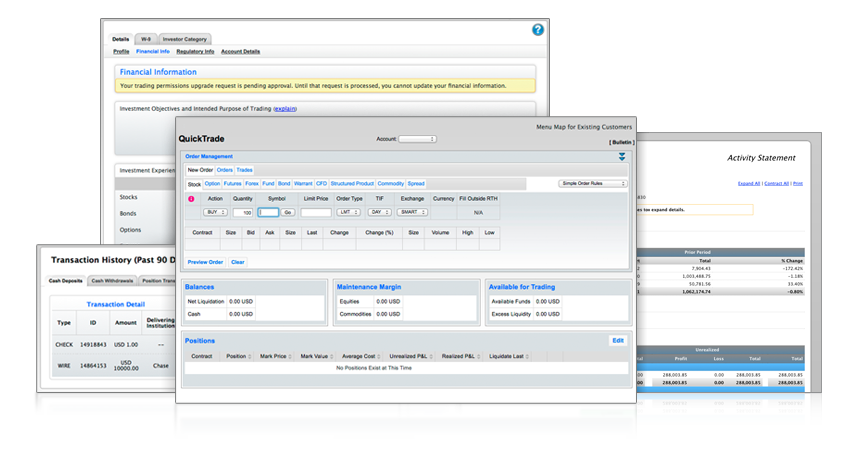Open the SMART exchange dropdown

pos(412,212)
